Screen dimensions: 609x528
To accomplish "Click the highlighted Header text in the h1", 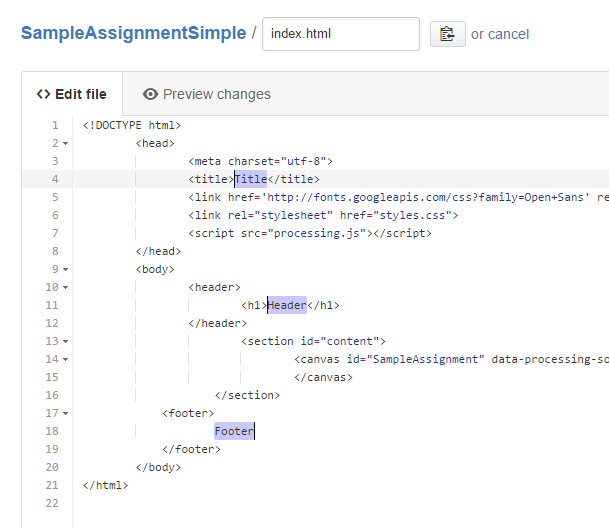I will pyautogui.click(x=286, y=305).
